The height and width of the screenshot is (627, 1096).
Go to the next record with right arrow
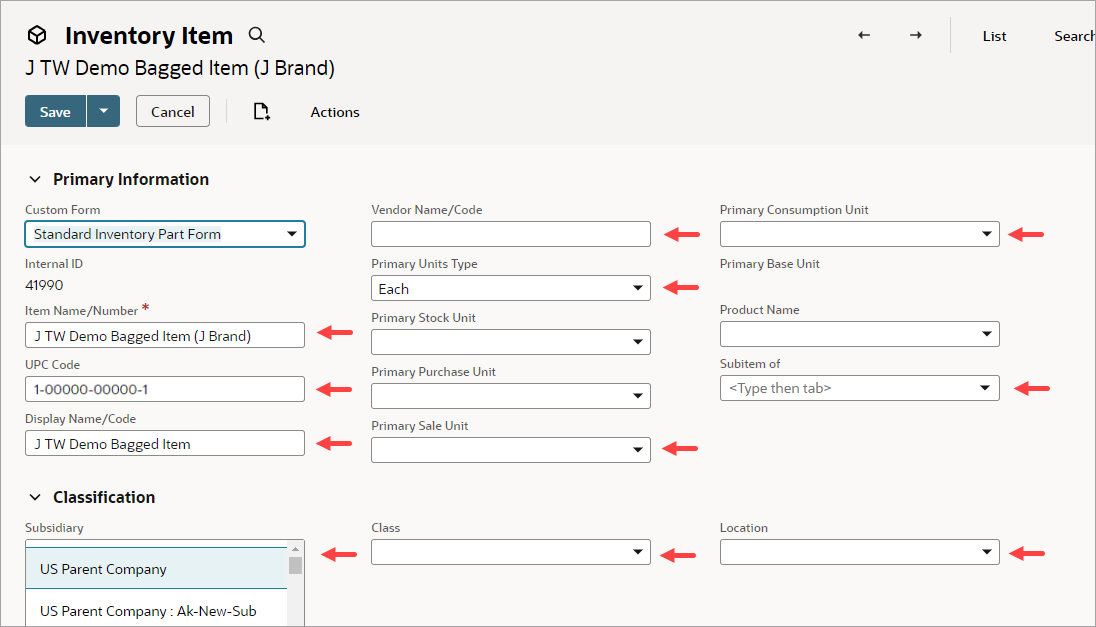[916, 35]
